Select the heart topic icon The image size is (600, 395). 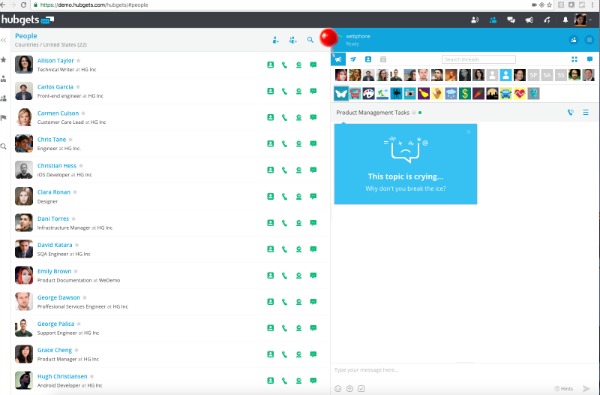pyautogui.click(x=519, y=93)
